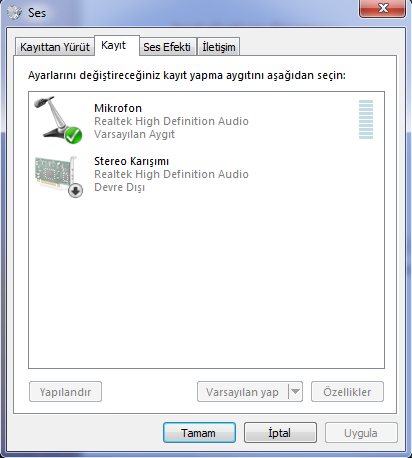412x458 pixels.
Task: Click the Ses speaker icon in title bar
Action: click(14, 13)
